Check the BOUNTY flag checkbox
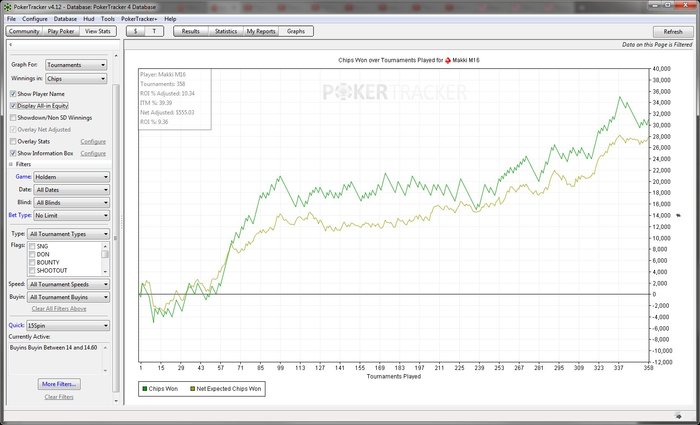700x425 pixels. coord(32,262)
